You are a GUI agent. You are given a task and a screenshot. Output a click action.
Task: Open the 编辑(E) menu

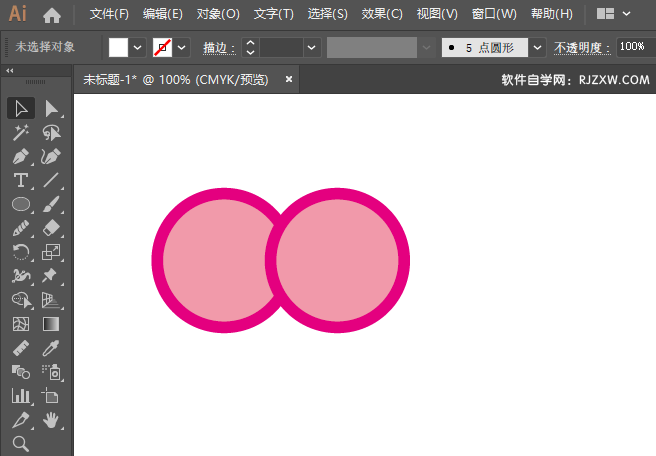[163, 14]
